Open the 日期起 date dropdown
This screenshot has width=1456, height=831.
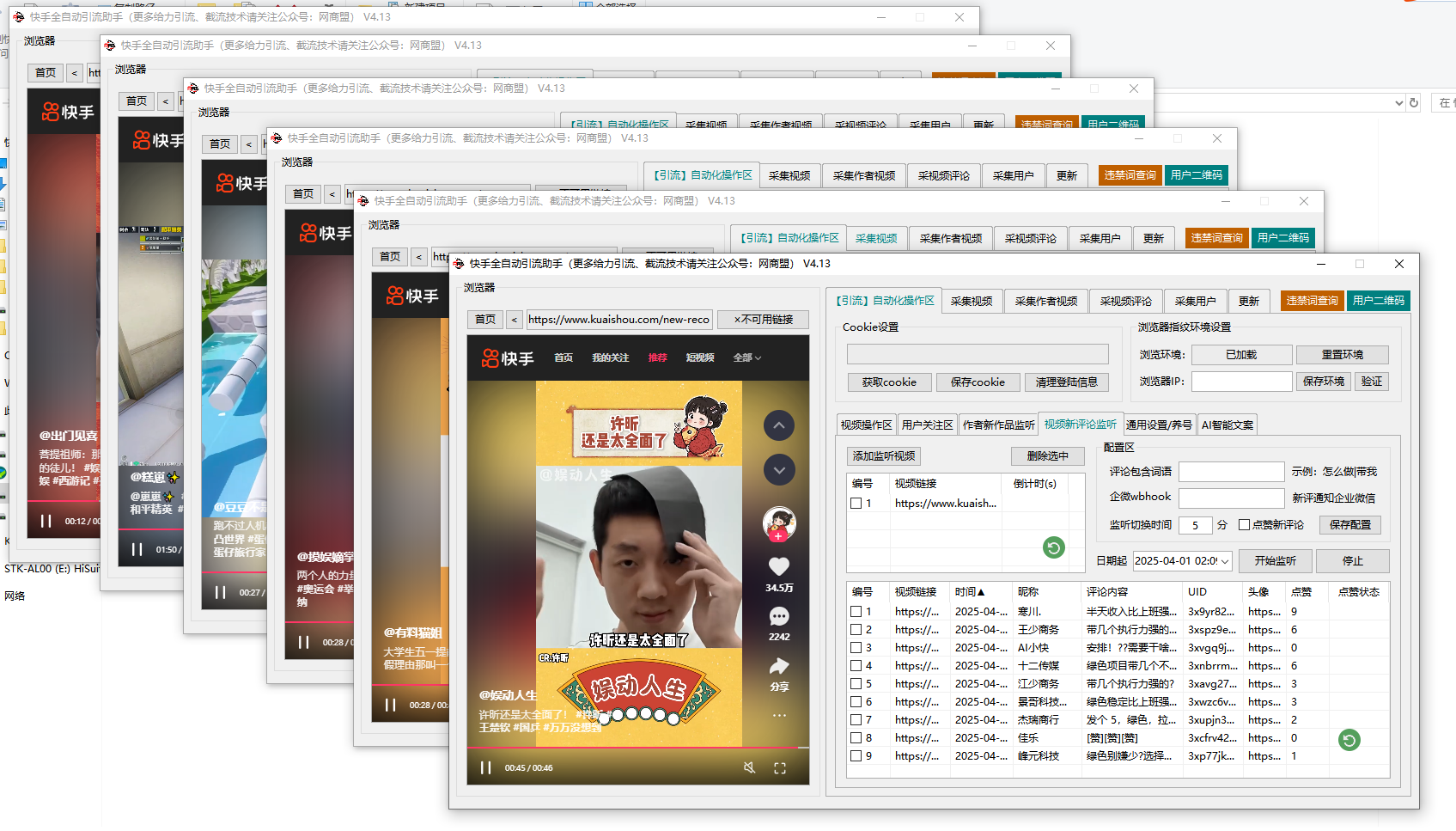(x=1225, y=561)
